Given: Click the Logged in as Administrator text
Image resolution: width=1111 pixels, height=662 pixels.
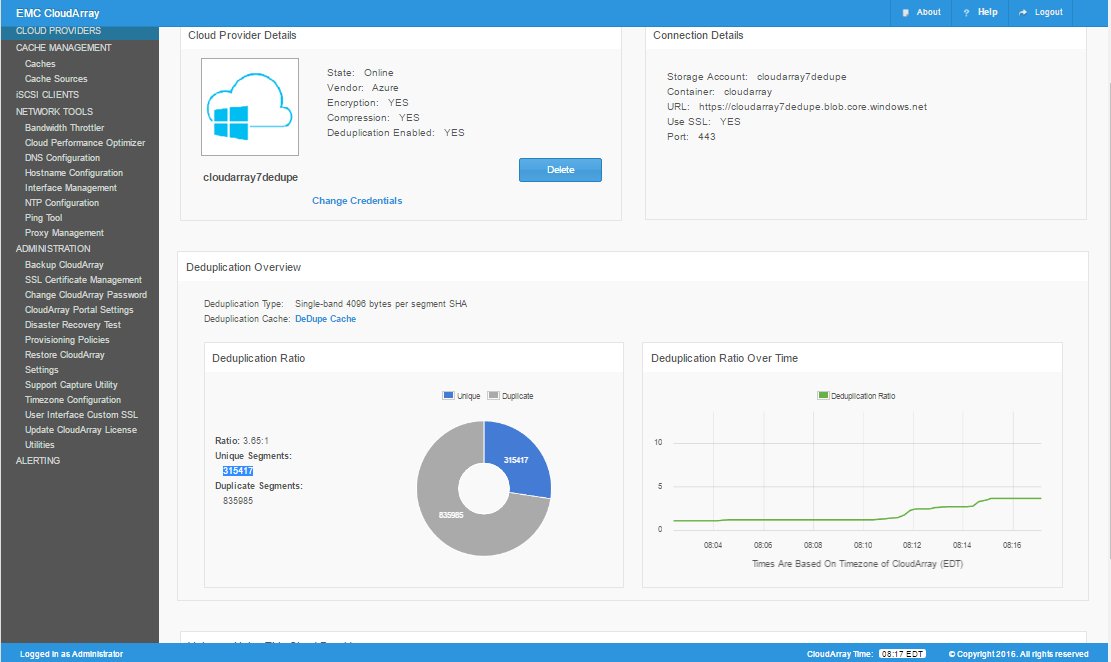Looking at the screenshot, I should (x=72, y=654).
